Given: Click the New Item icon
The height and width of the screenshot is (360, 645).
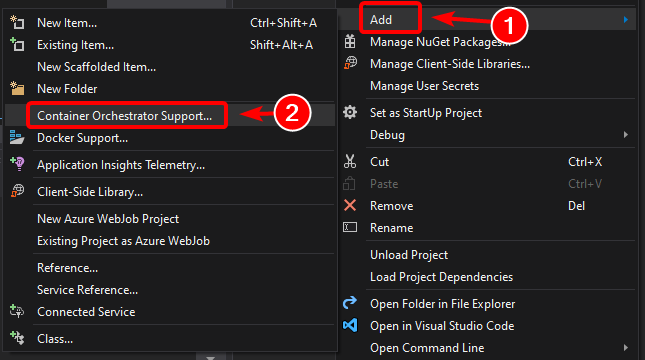Looking at the screenshot, I should click(17, 22).
